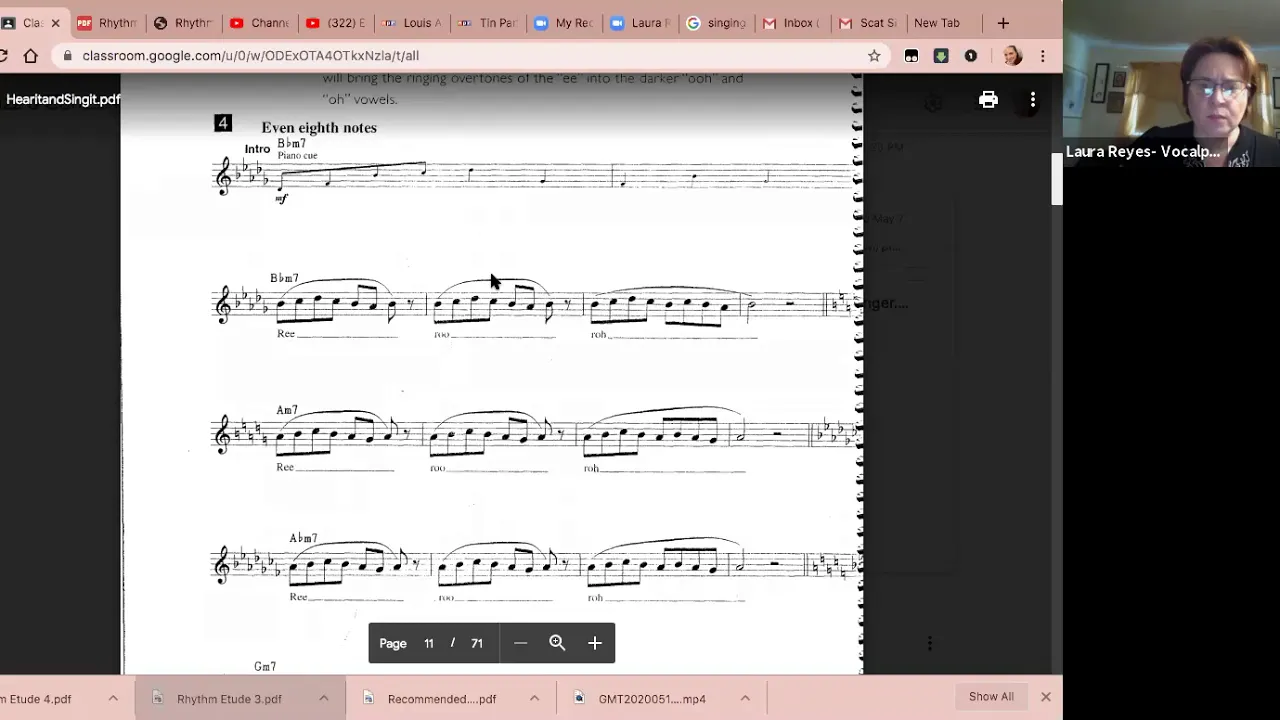View site info via the lock icon
Image resolution: width=1280 pixels, height=720 pixels.
pyautogui.click(x=68, y=56)
